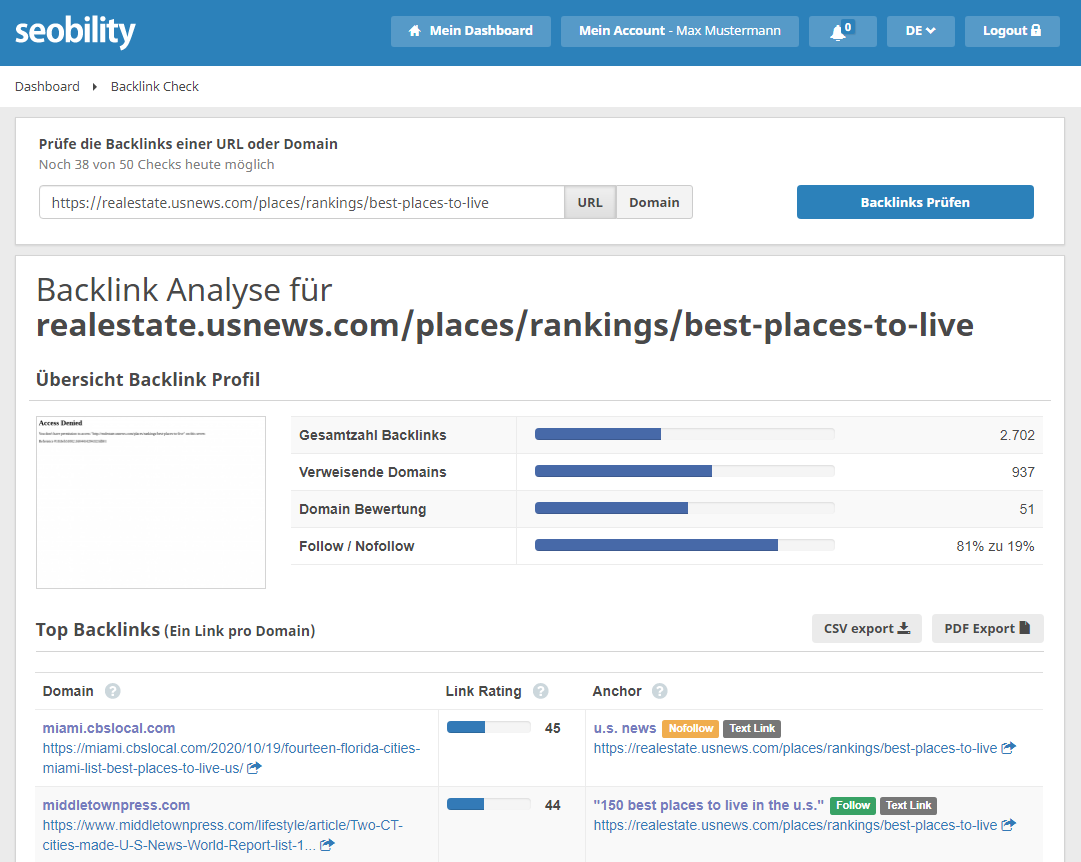The width and height of the screenshot is (1081, 862).
Task: Open the notifications bell
Action: pos(842,31)
